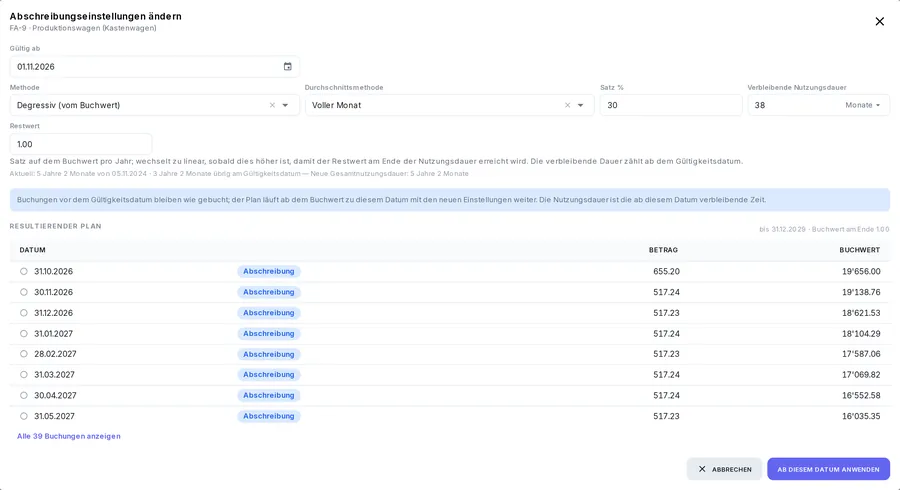
Task: Click the Abschreibung tag for 30.11.2026
Action: click(x=269, y=292)
